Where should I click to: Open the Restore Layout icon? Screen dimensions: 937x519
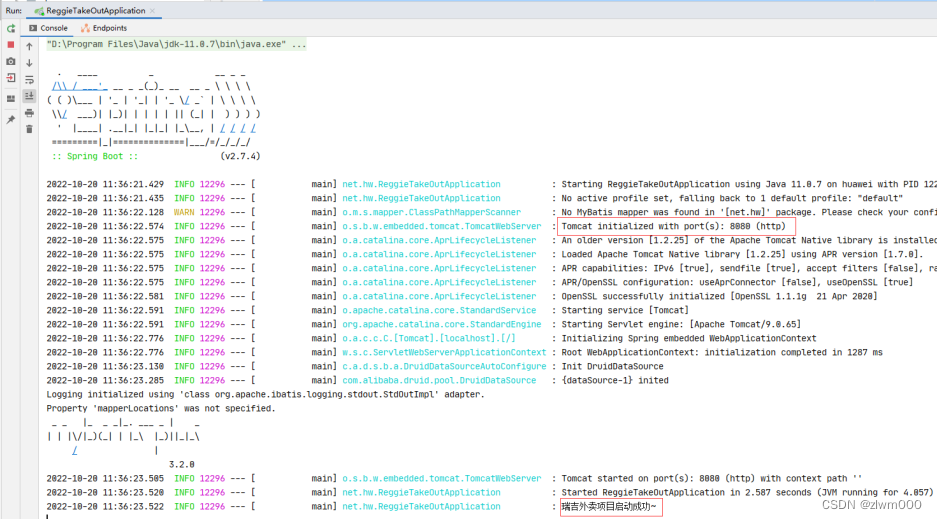click(x=11, y=99)
